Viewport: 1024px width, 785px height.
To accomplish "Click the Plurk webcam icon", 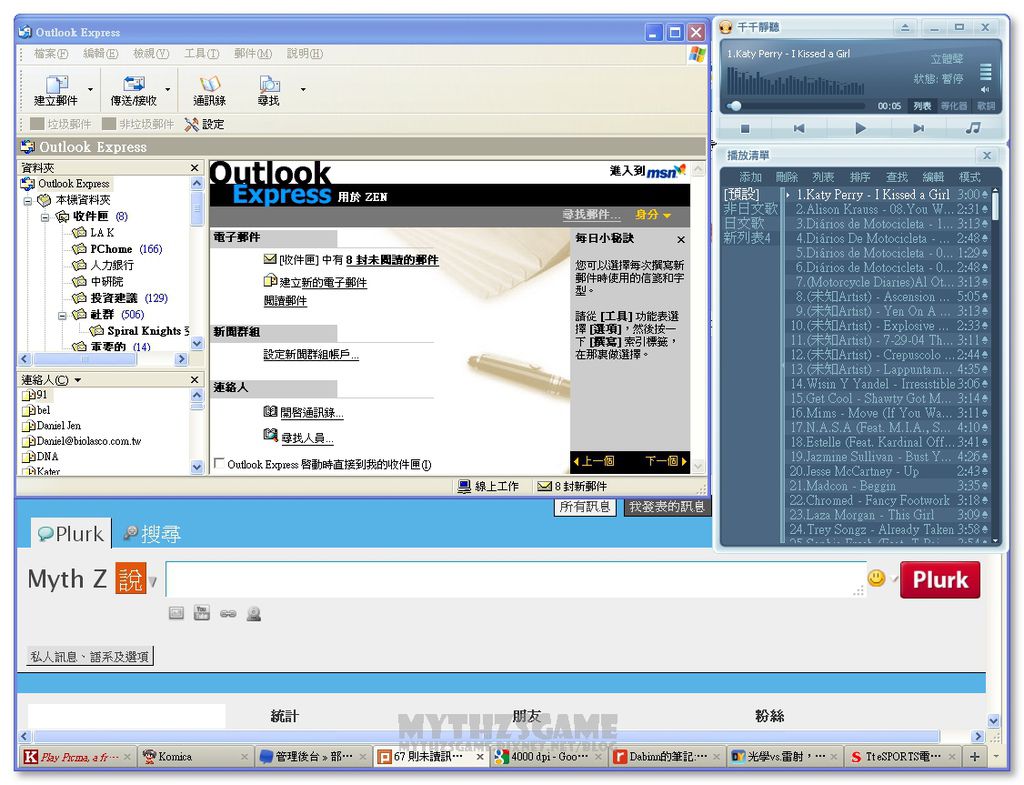I will [254, 613].
